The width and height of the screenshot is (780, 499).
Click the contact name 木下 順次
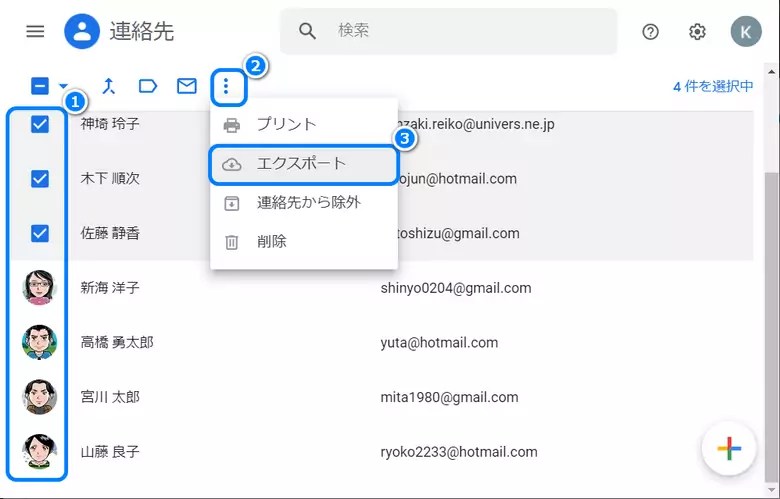pos(110,179)
